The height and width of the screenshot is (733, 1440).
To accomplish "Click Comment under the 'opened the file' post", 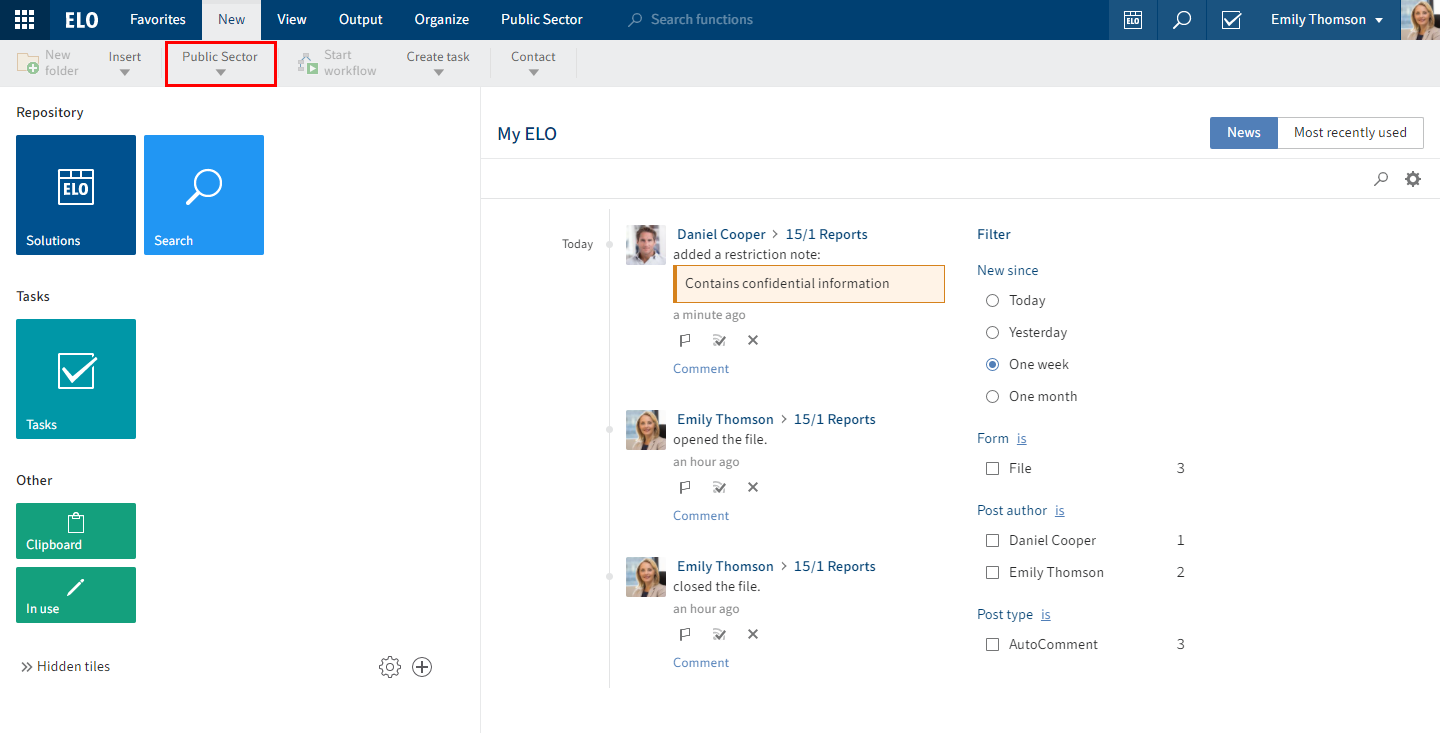I will [x=701, y=516].
